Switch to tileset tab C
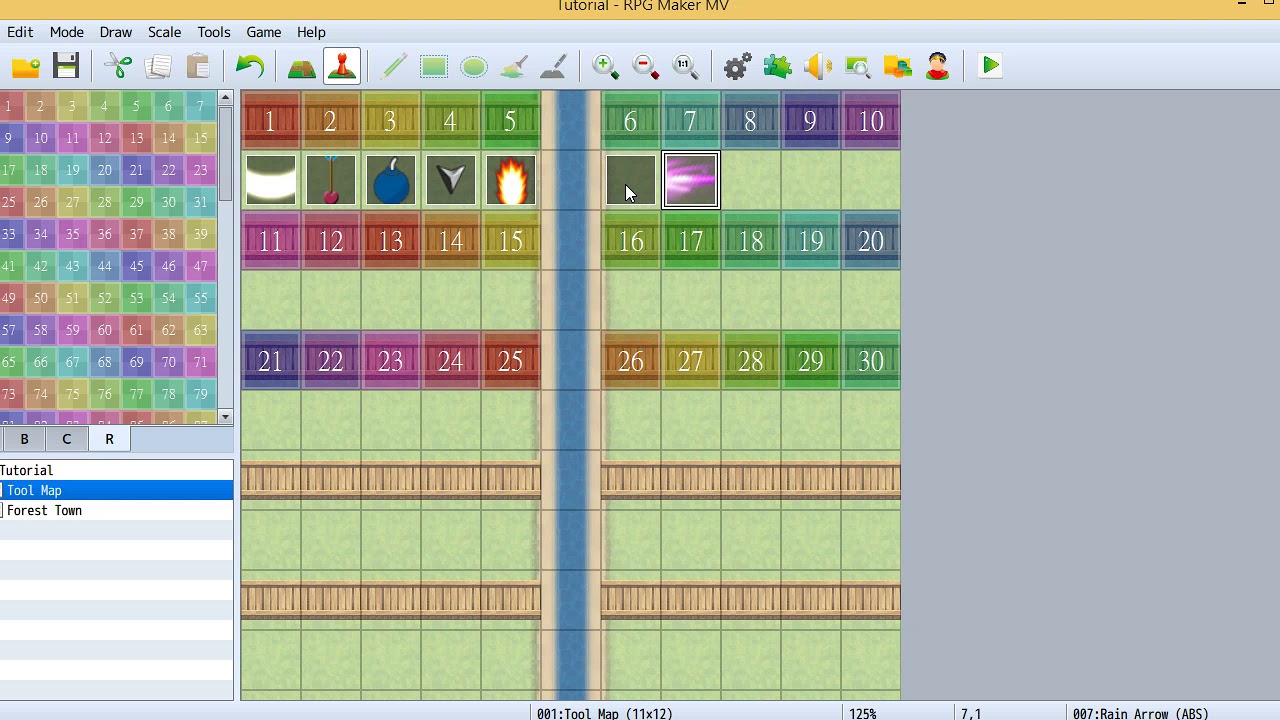 [x=67, y=439]
